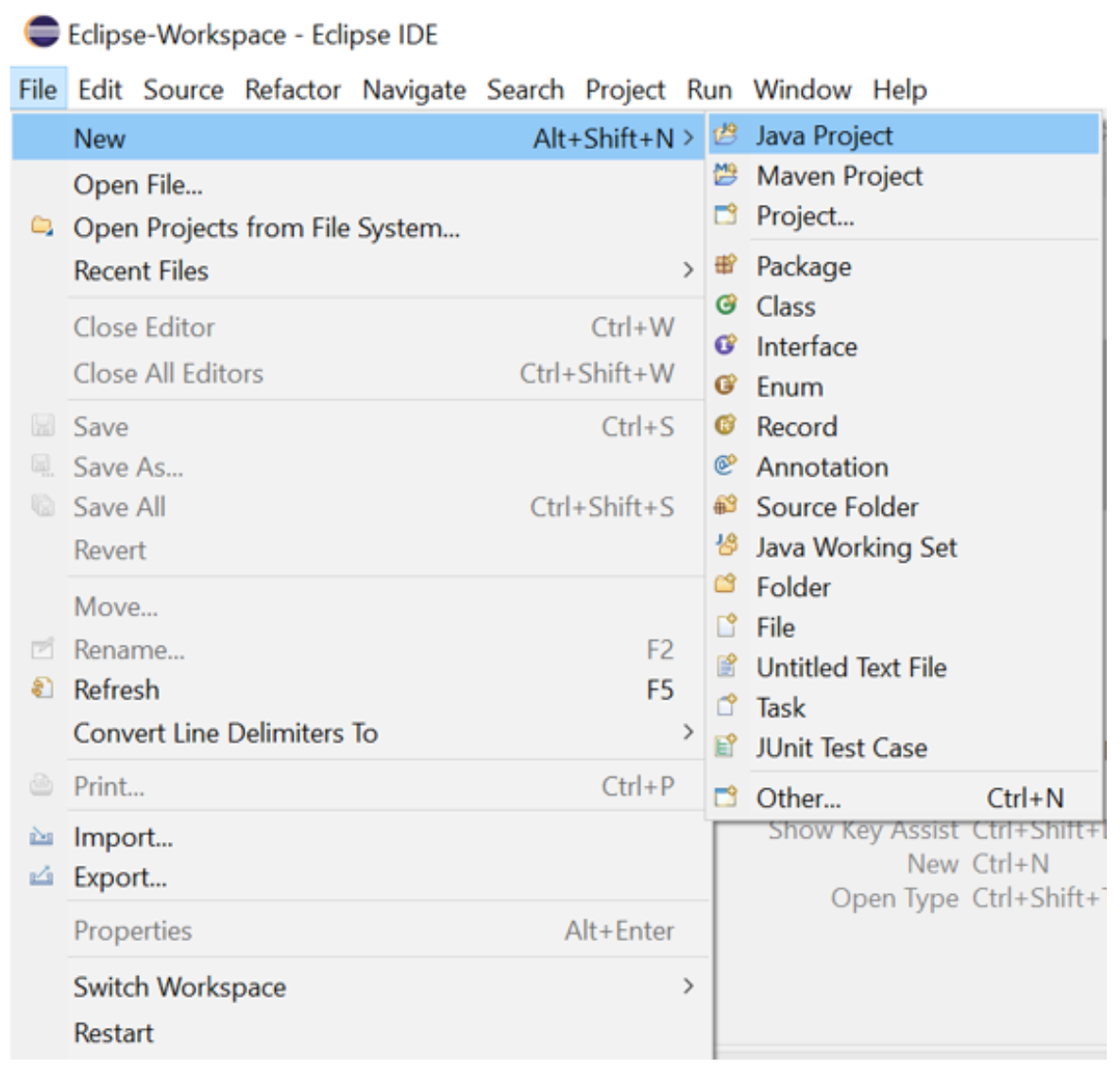
Task: Click the purple Interface icon
Action: point(725,345)
